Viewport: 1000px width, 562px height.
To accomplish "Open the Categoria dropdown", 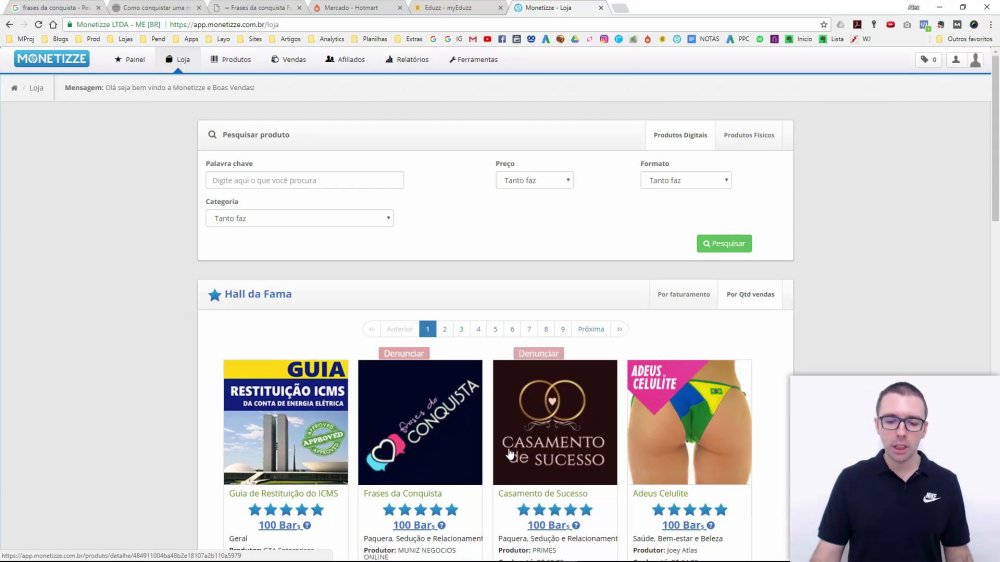I will click(x=299, y=218).
